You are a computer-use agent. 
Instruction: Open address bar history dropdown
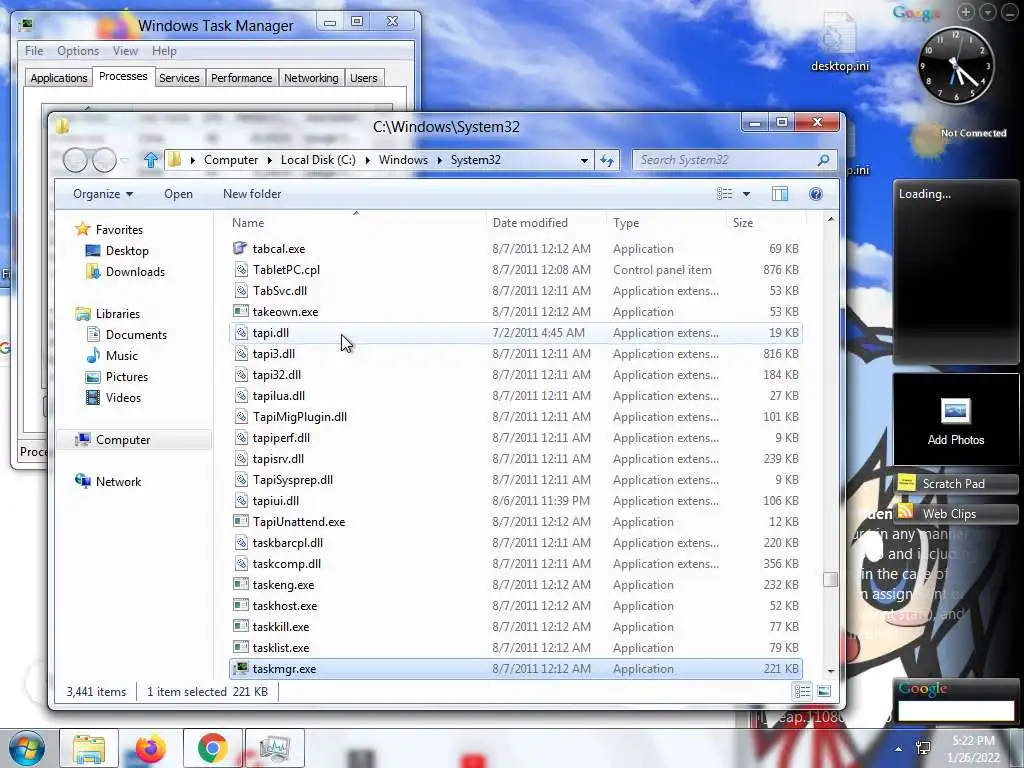[x=584, y=160]
